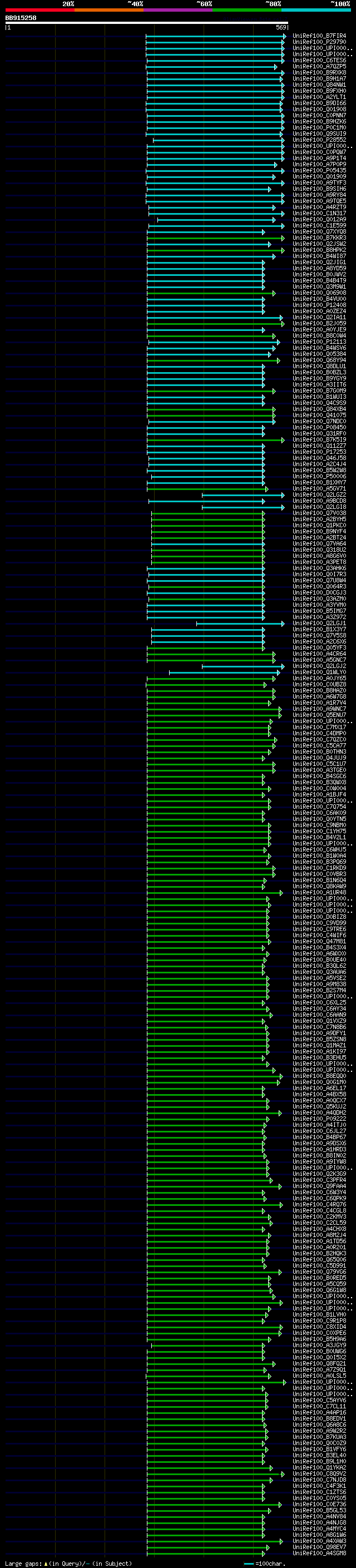Select the UniRef100_B7KKR3 label
This screenshot has height=1568, width=356.
(319, 238)
